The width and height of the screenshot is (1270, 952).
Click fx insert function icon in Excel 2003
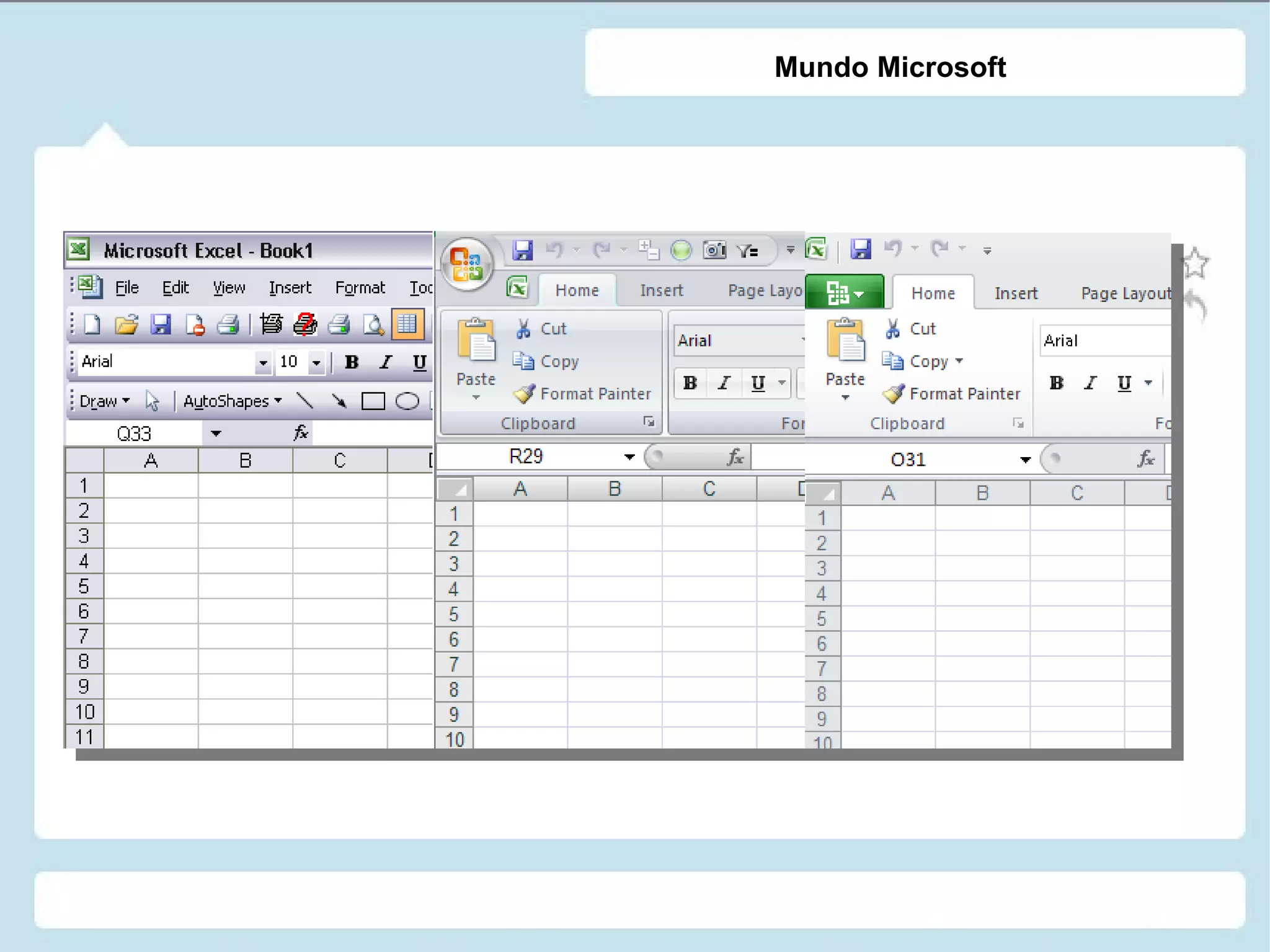pyautogui.click(x=301, y=432)
